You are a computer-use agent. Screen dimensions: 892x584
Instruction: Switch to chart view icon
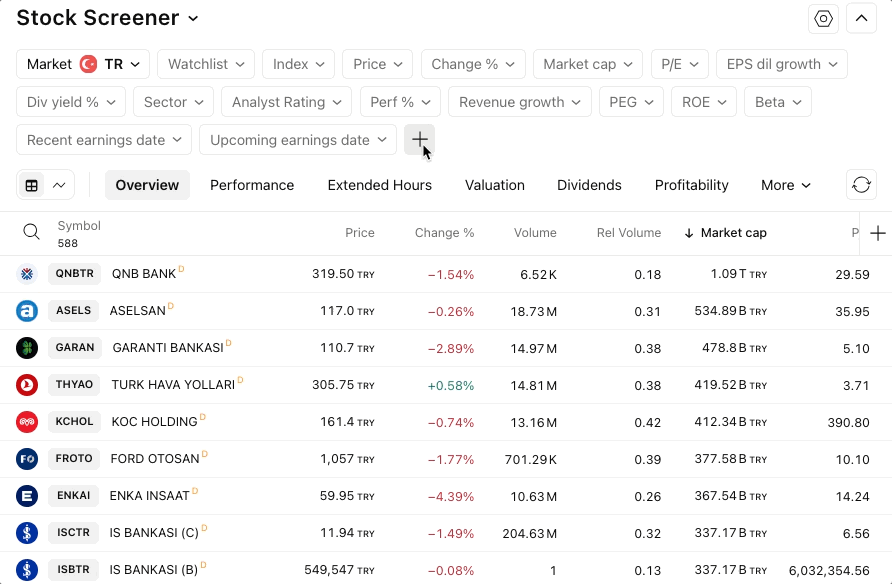coord(59,185)
